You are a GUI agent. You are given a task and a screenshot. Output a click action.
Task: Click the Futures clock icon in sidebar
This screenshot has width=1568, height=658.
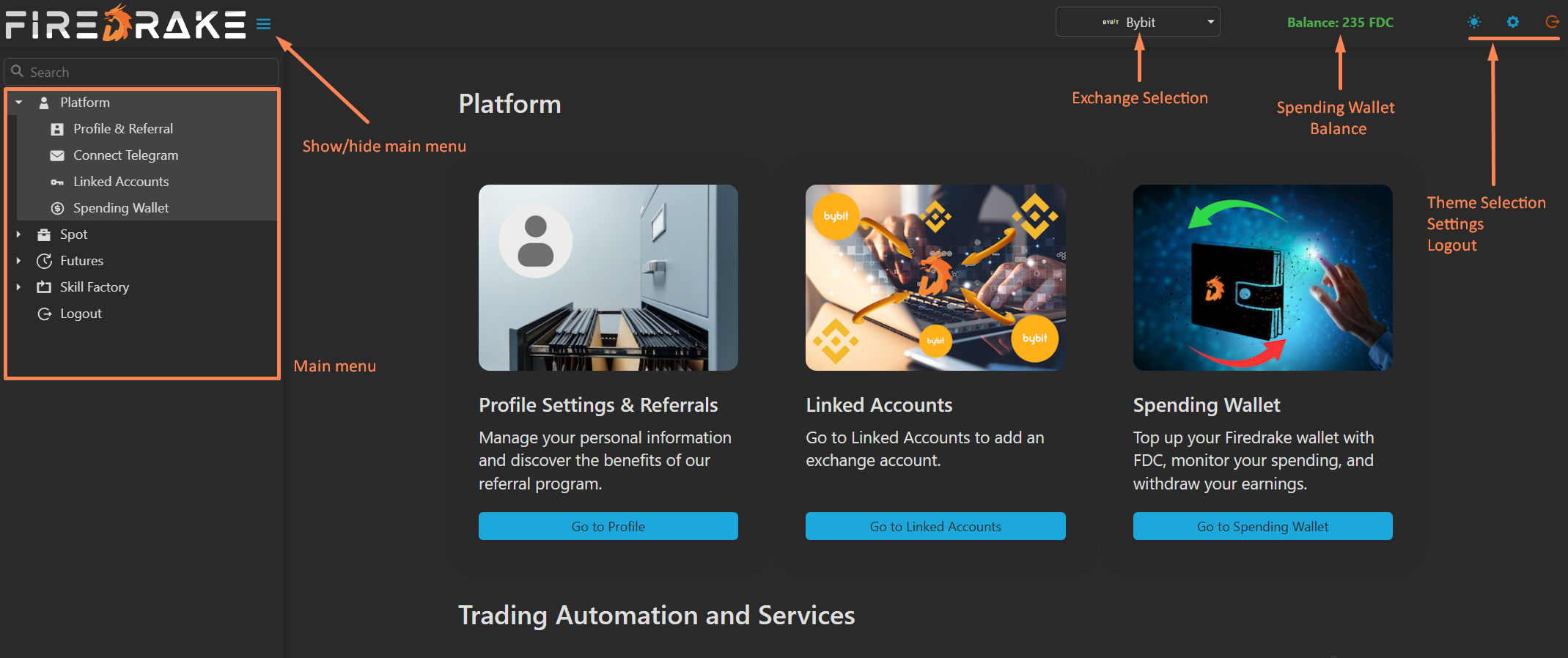tap(43, 260)
